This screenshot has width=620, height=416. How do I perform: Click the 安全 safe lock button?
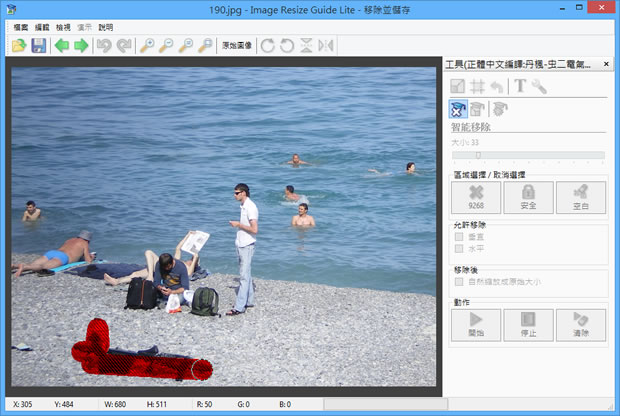528,197
